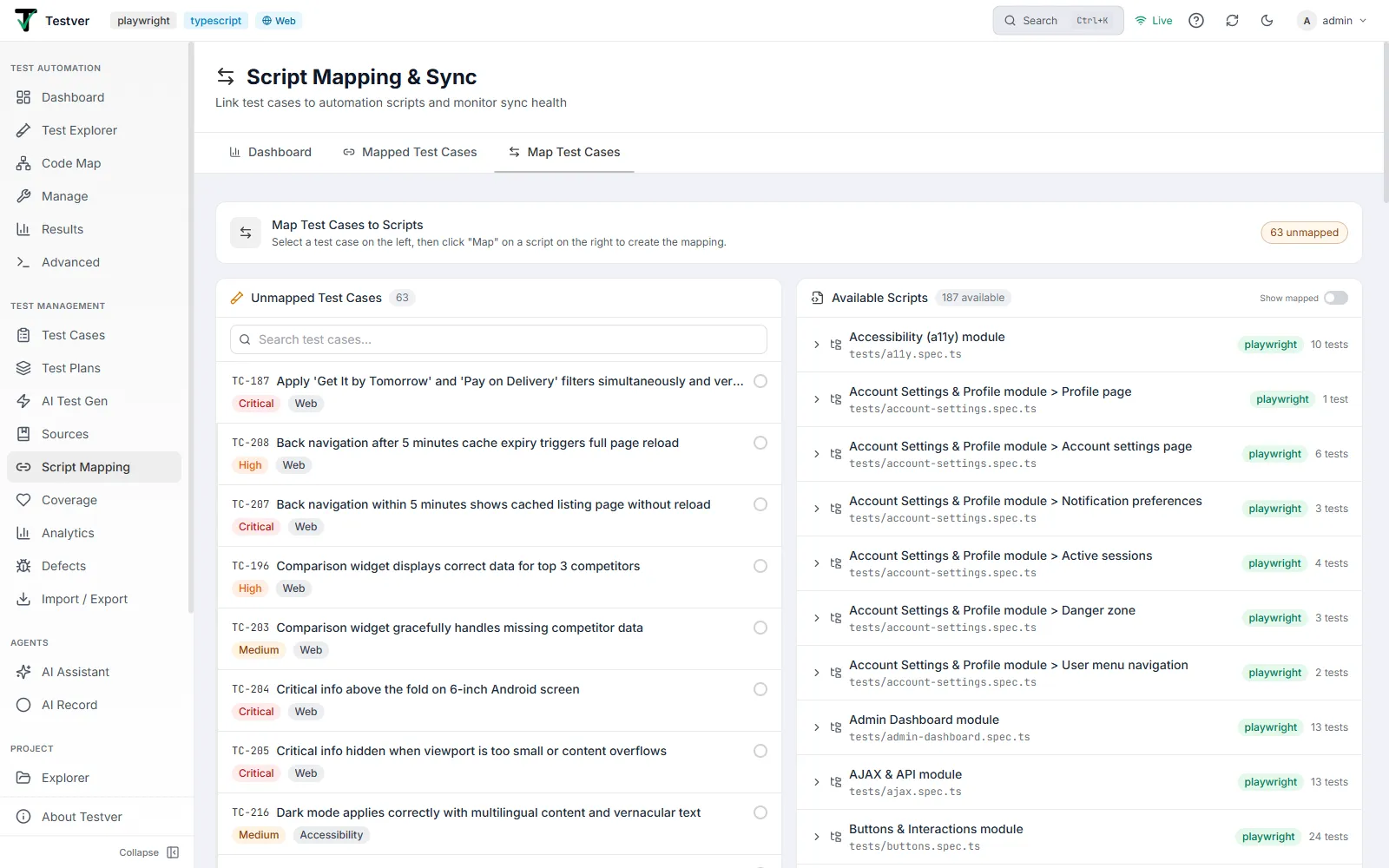Select test case TC-196 radio button
Screen dimensions: 1389x868
760,566
